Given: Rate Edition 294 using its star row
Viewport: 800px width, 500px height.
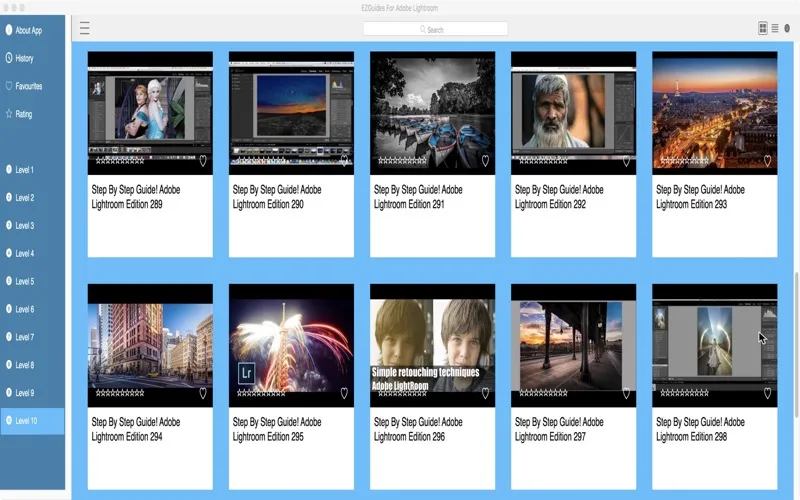Looking at the screenshot, I should point(120,393).
